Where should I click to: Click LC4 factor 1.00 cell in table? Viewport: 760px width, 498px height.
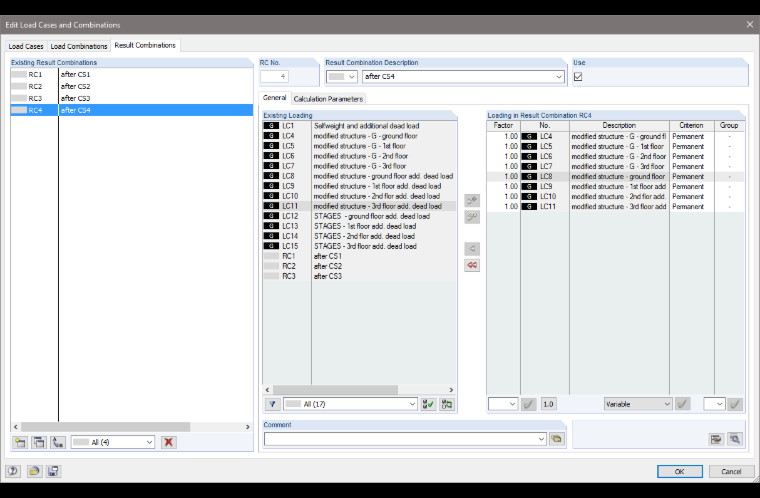(504, 137)
